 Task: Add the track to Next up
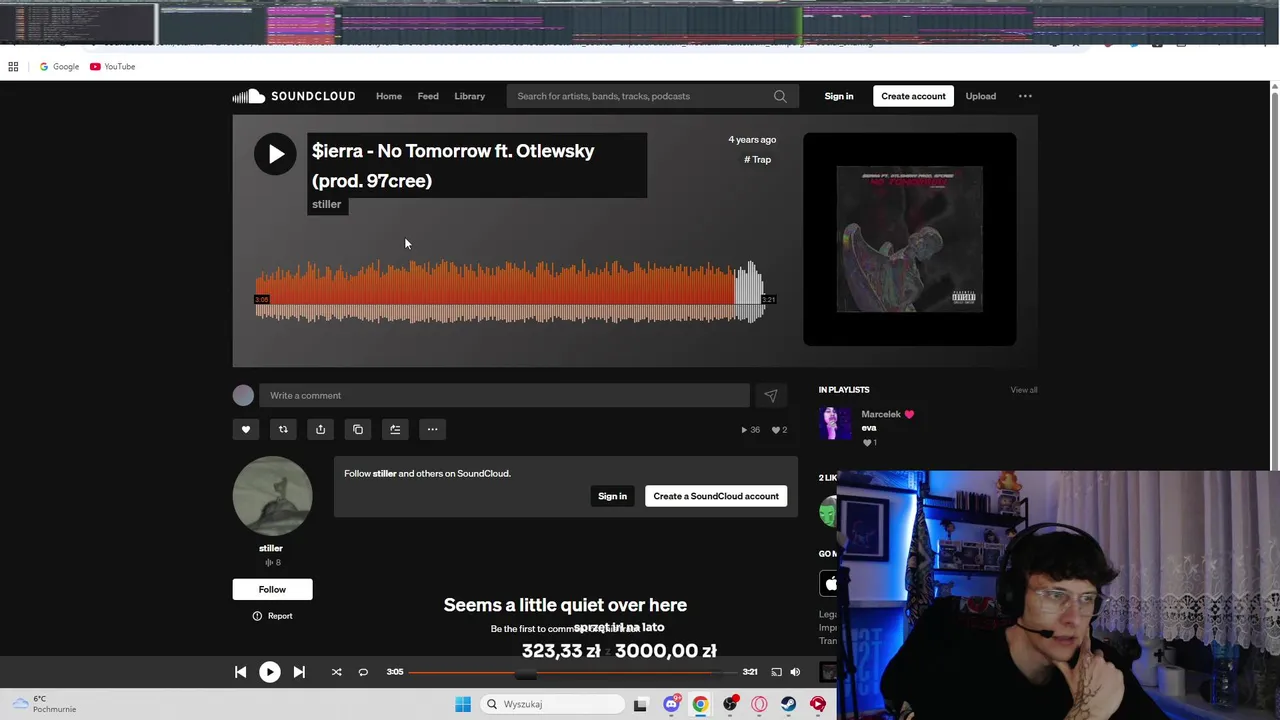(x=395, y=429)
